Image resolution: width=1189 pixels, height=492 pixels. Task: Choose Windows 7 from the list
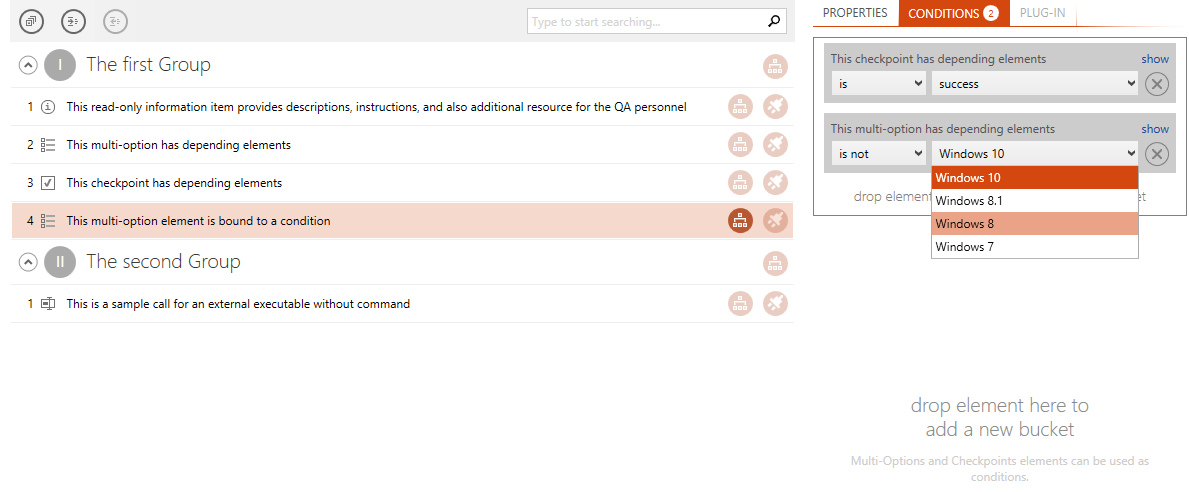pos(1035,246)
